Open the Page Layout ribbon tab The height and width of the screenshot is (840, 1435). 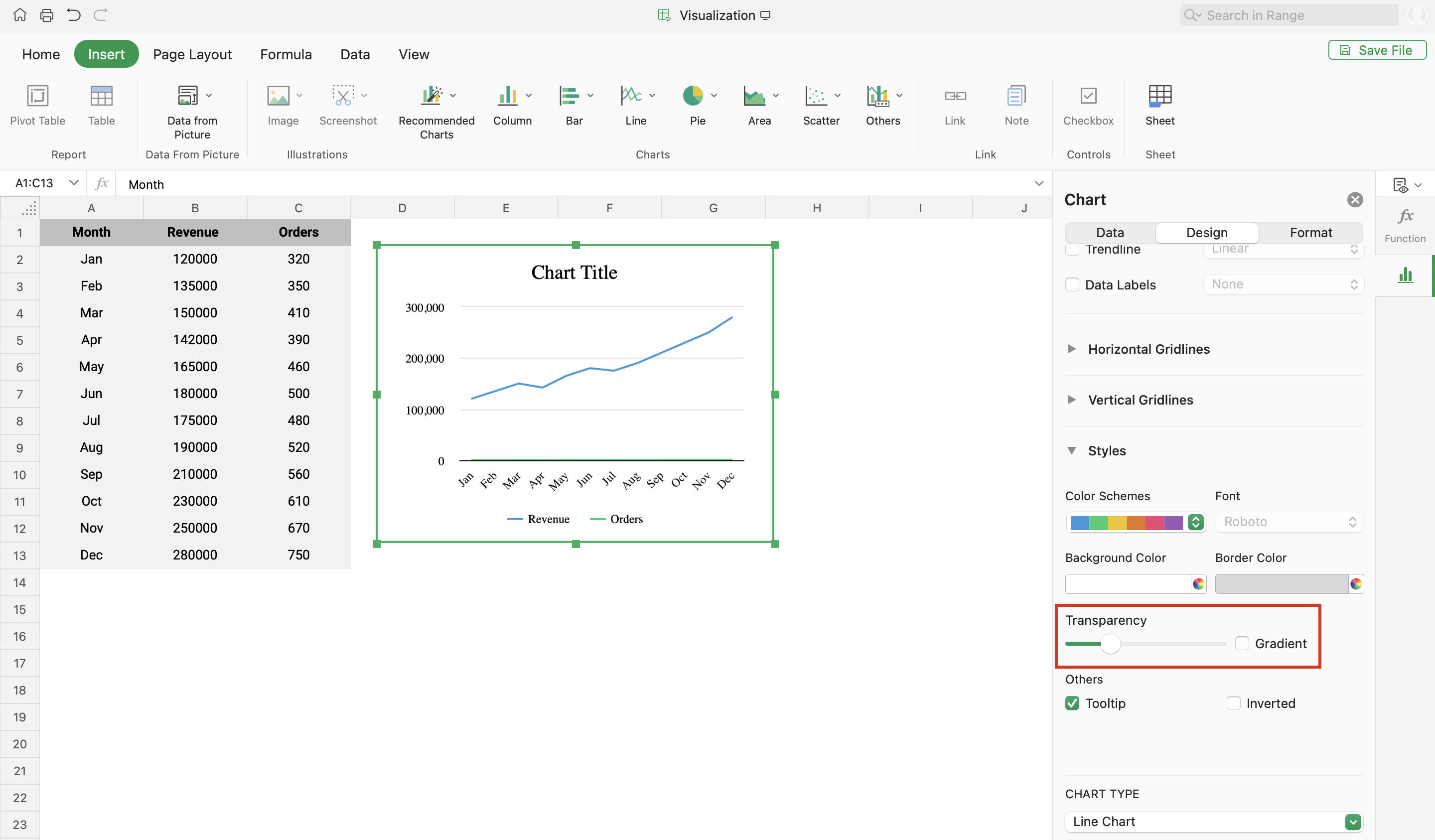[x=192, y=54]
